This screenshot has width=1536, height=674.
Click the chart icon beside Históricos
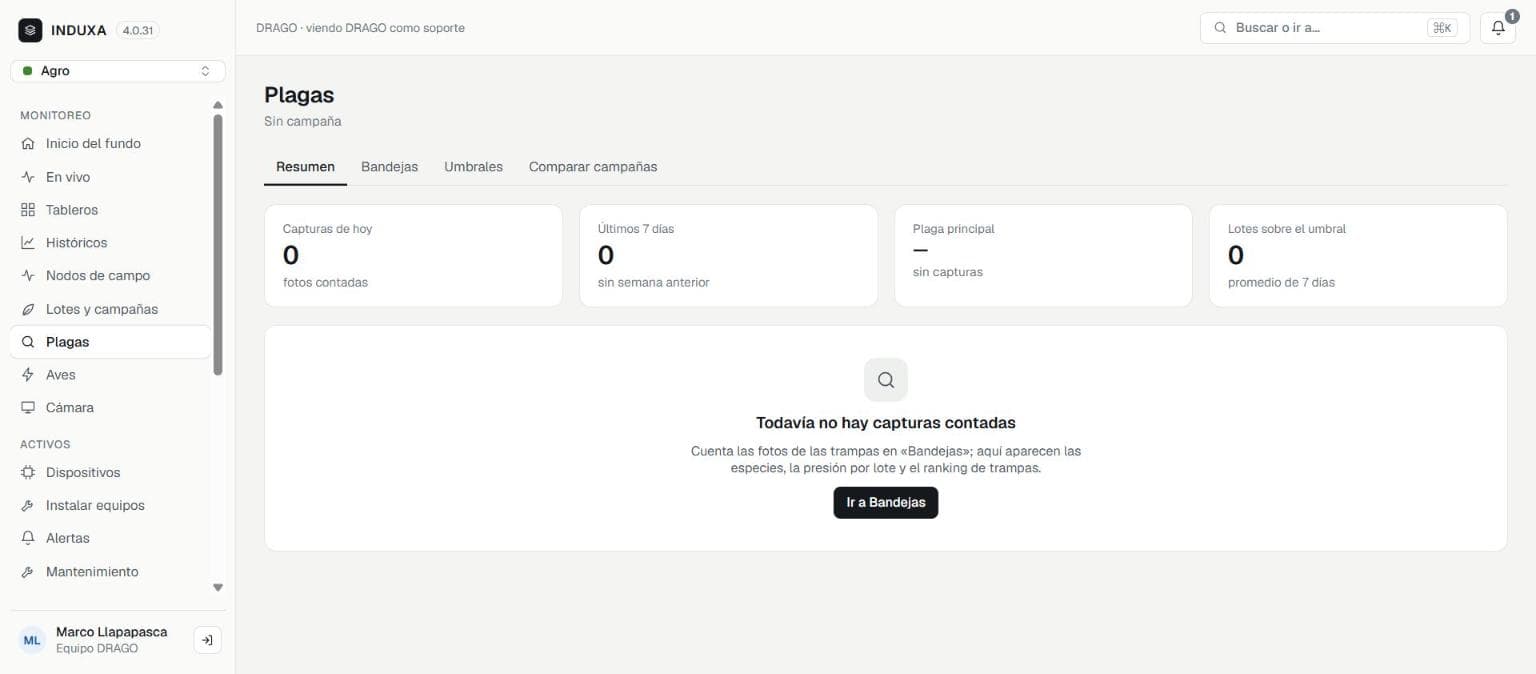click(28, 243)
